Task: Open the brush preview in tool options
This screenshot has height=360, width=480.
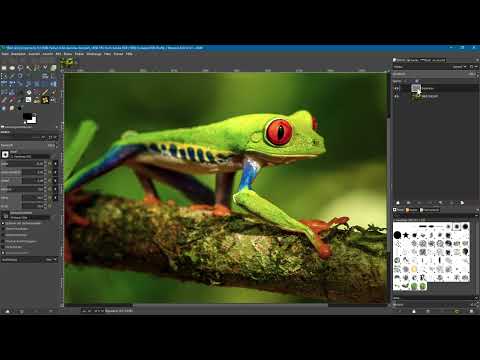Action: pos(5,154)
